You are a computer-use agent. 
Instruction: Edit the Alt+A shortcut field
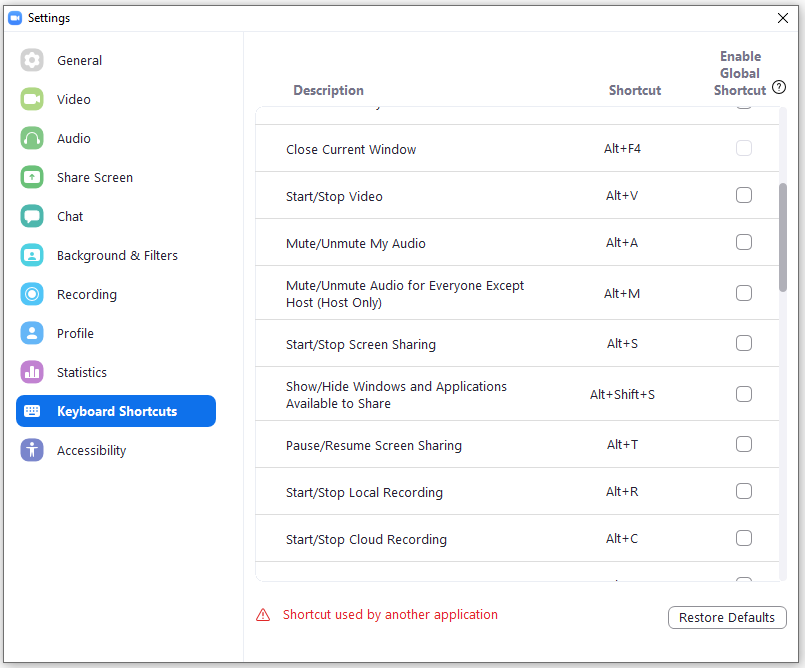click(x=622, y=242)
